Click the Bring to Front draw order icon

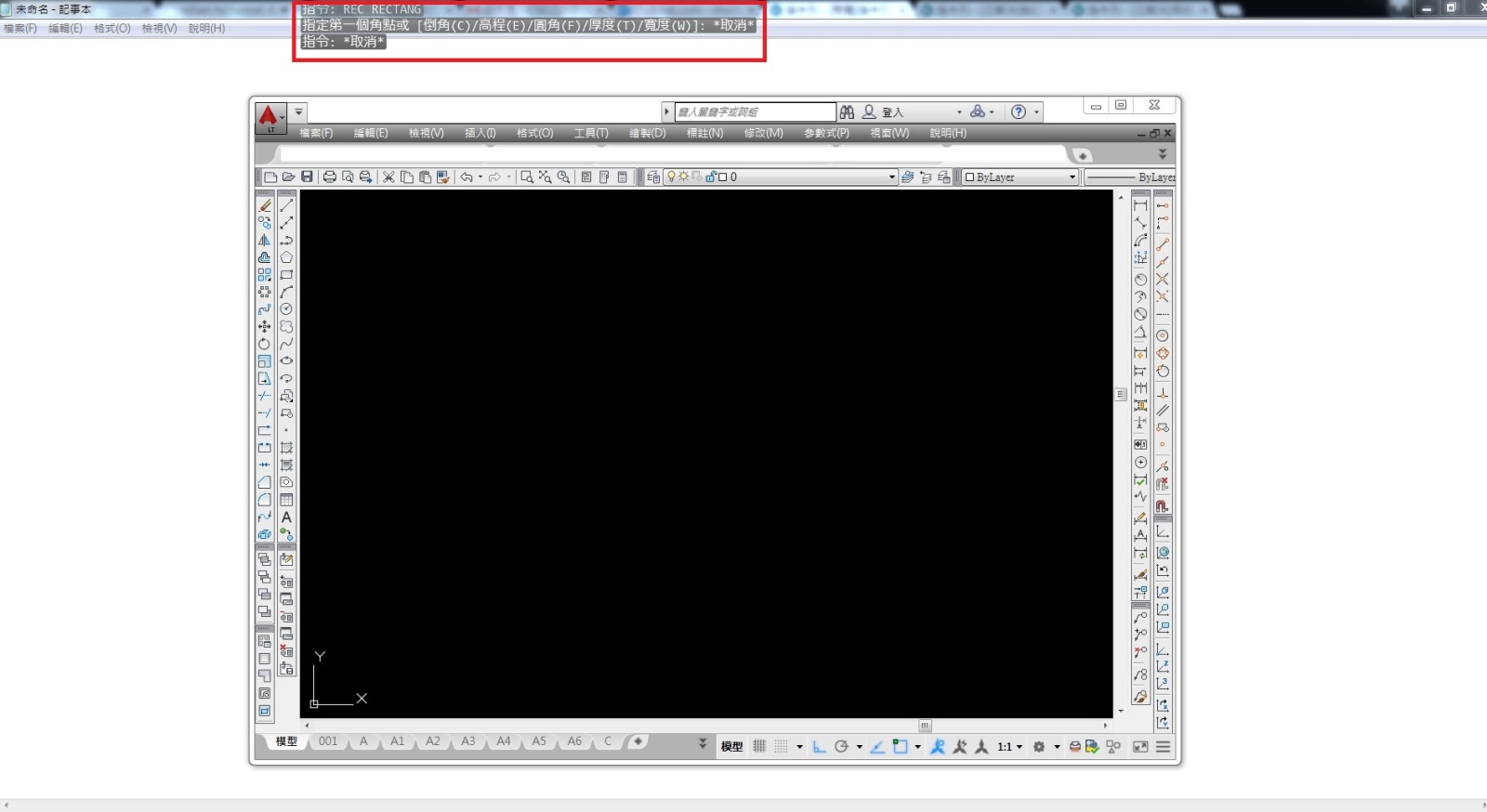(x=265, y=559)
